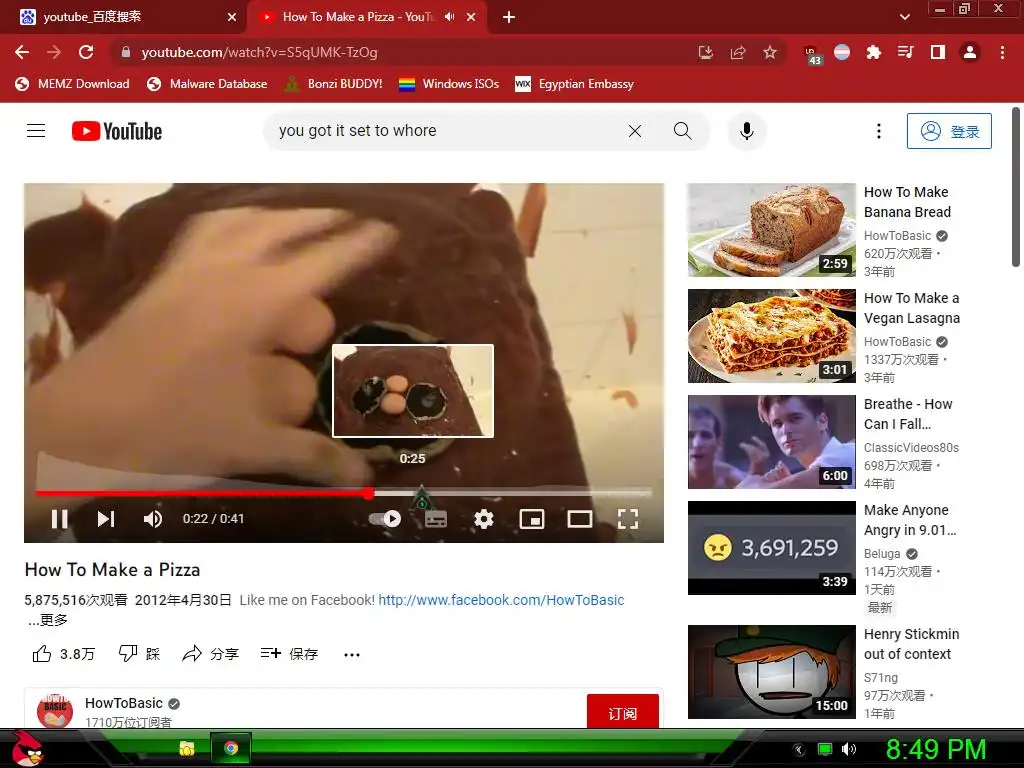Open the YouTube hamburger guide menu
The width and height of the screenshot is (1024, 768).
pos(36,131)
